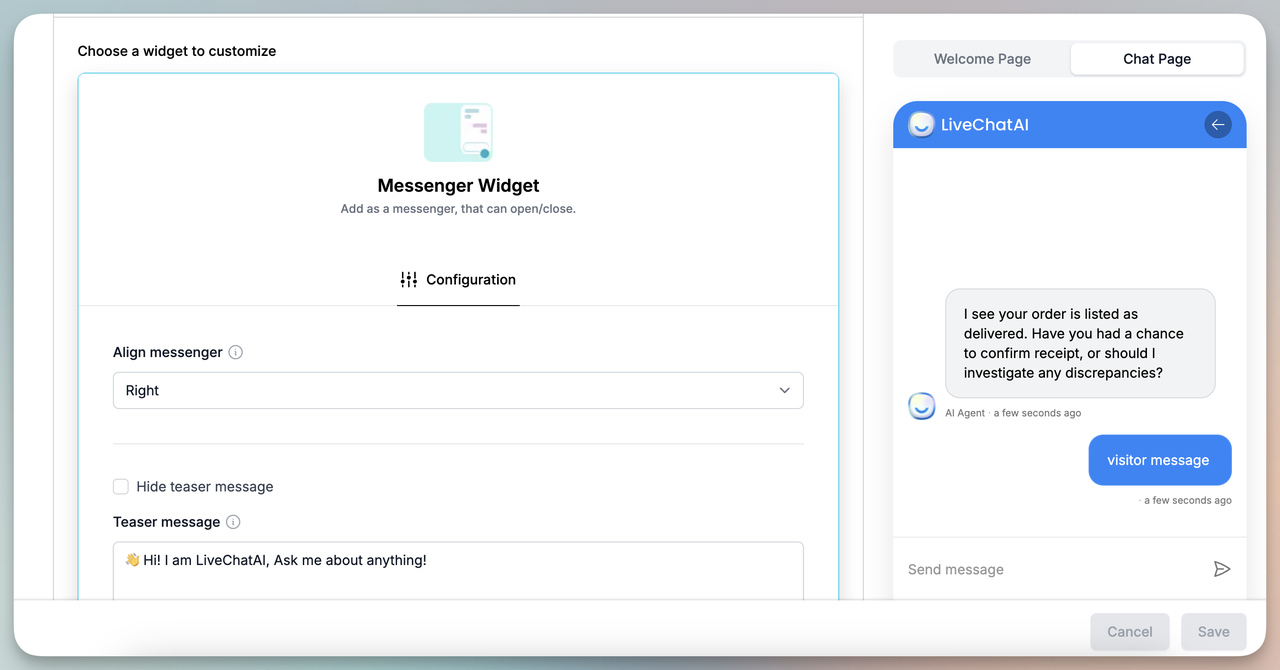
Task: Click the Messenger Widget illustration icon
Action: 458,131
